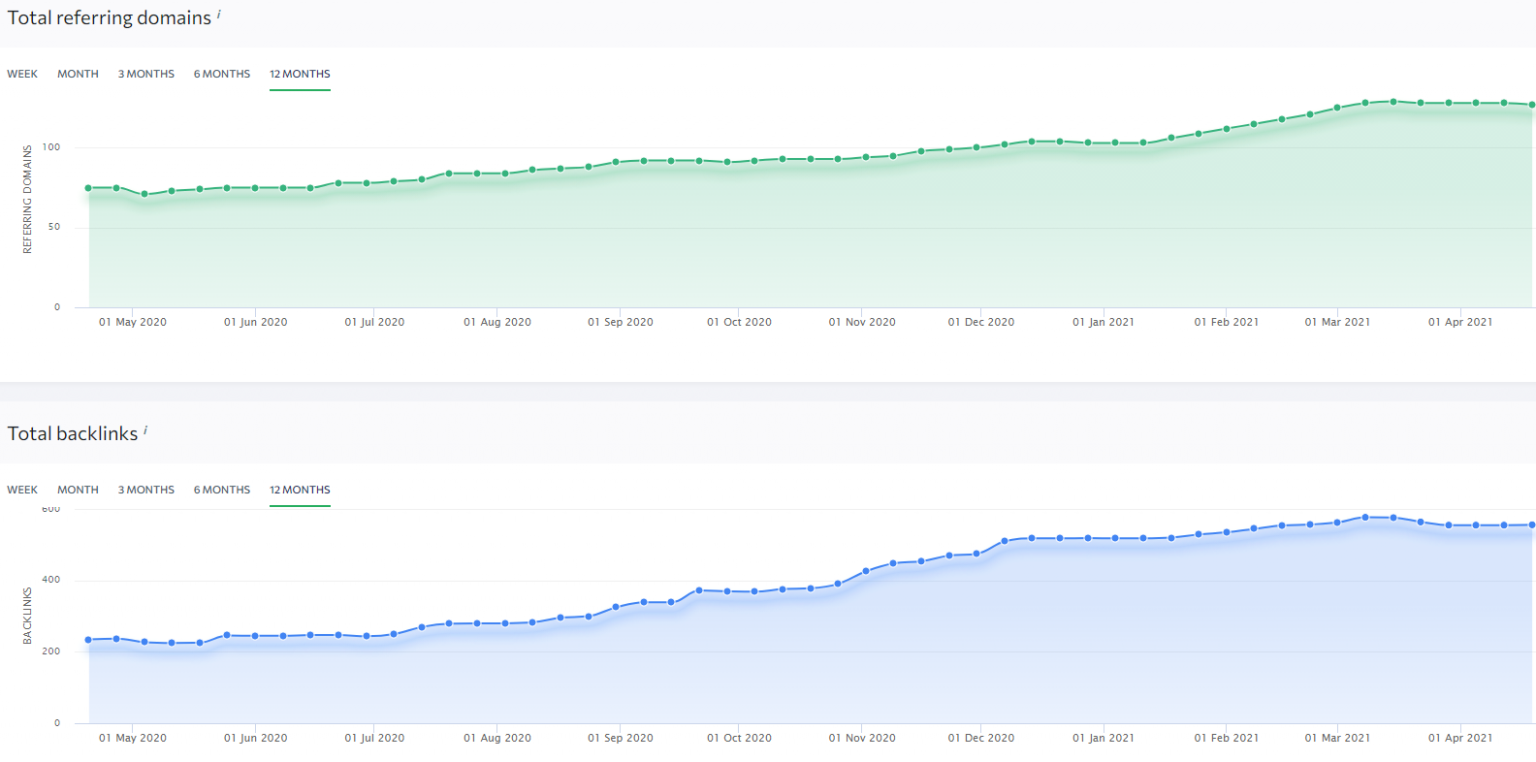Click the 100 value on referring domains y-axis
This screenshot has width=1536, height=762.
click(x=51, y=148)
